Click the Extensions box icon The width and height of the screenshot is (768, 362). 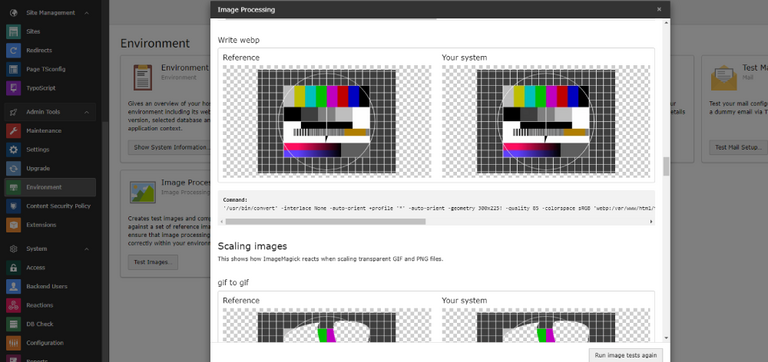click(14, 225)
